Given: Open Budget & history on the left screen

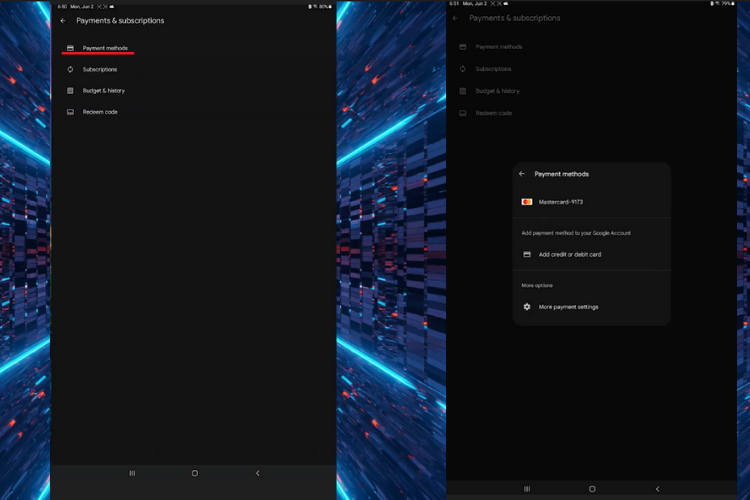Looking at the screenshot, I should 104,91.
